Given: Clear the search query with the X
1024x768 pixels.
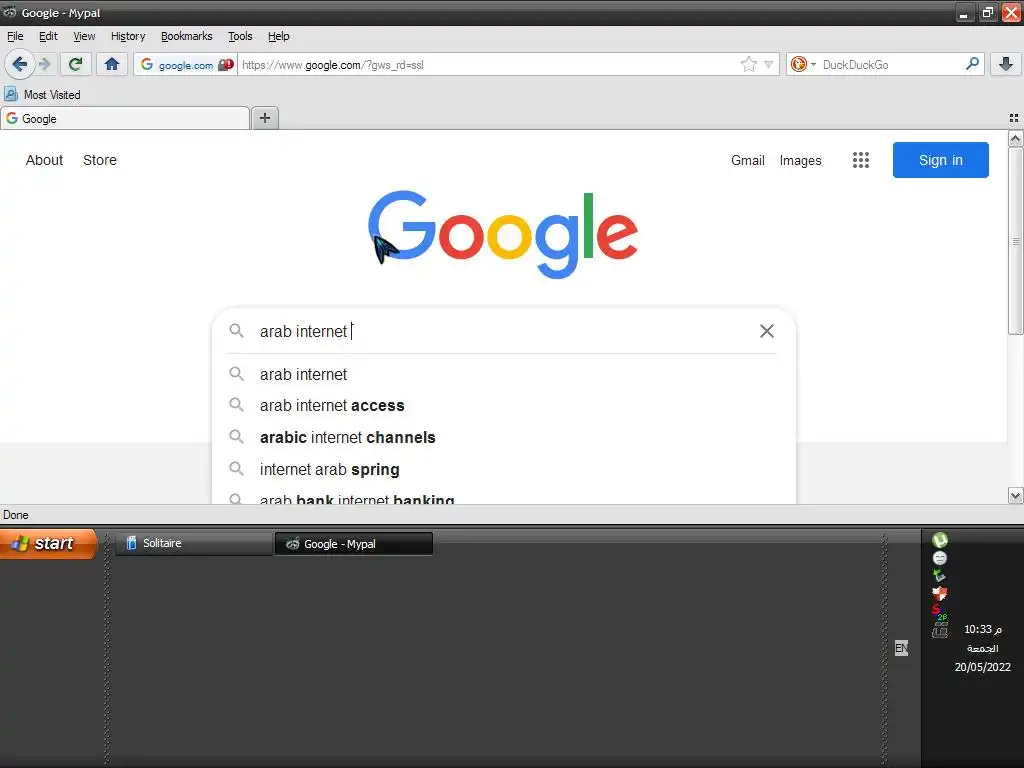Looking at the screenshot, I should pyautogui.click(x=767, y=331).
